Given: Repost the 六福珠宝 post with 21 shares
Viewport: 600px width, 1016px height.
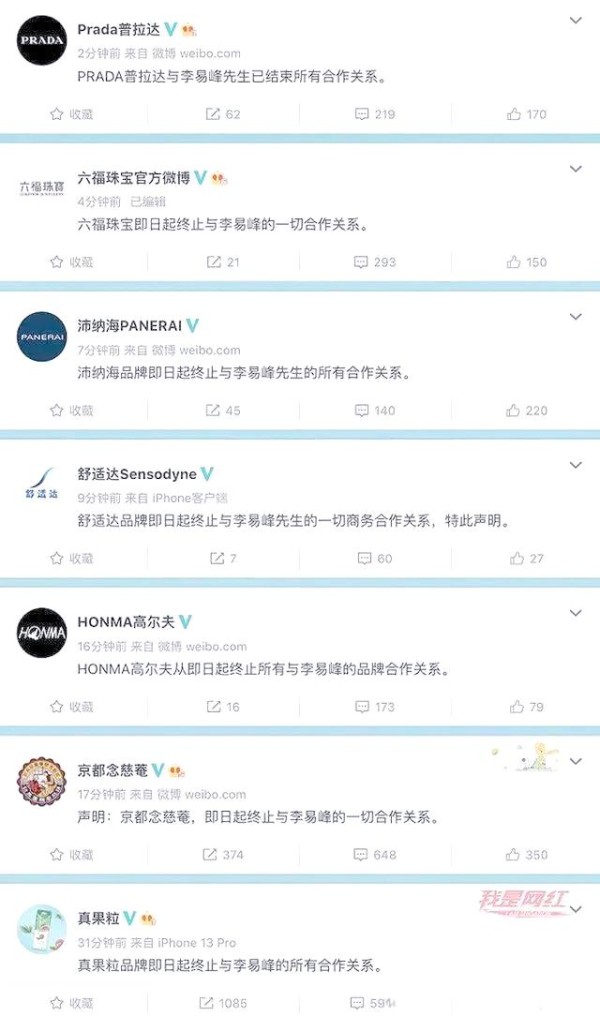Looking at the screenshot, I should (222, 262).
